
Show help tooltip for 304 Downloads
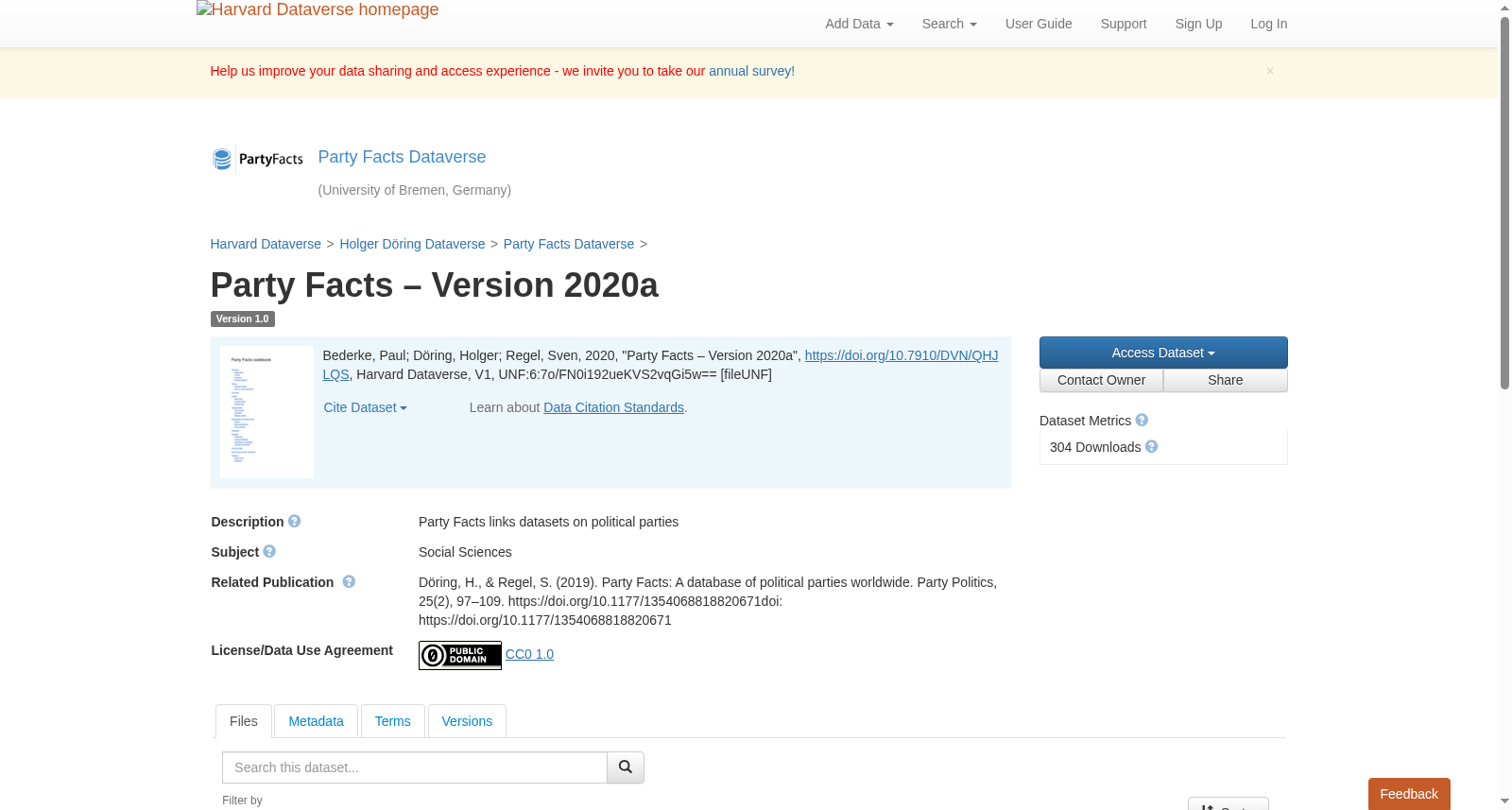pos(1151,446)
